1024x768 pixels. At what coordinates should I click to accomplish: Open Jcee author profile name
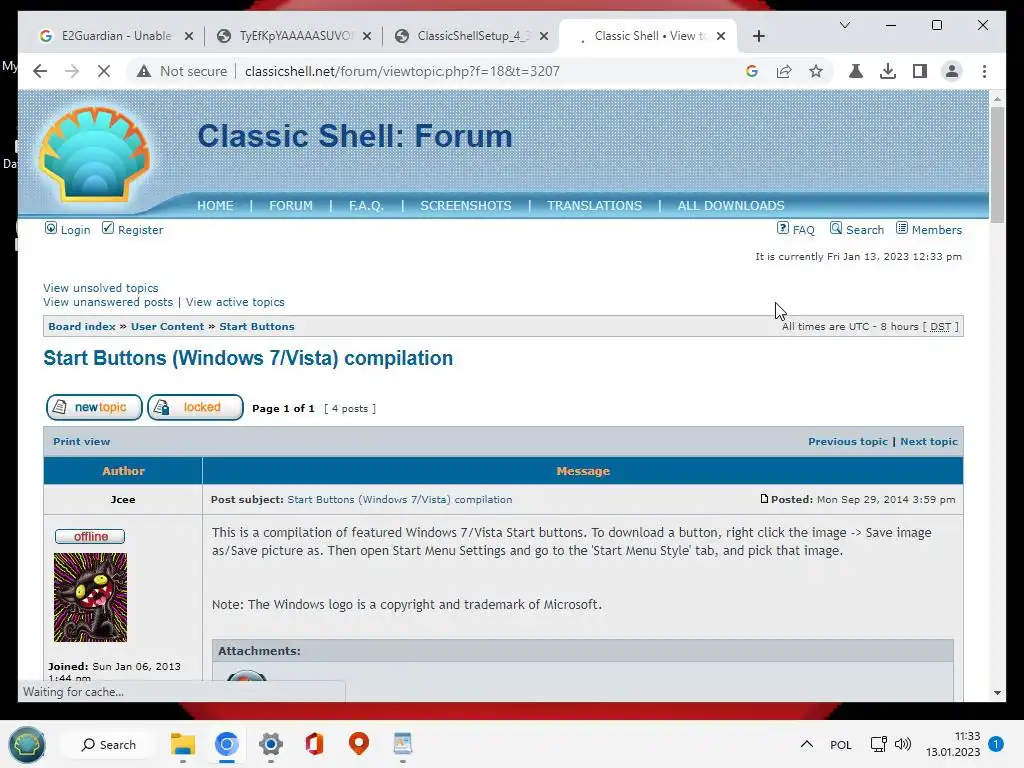pos(123,500)
